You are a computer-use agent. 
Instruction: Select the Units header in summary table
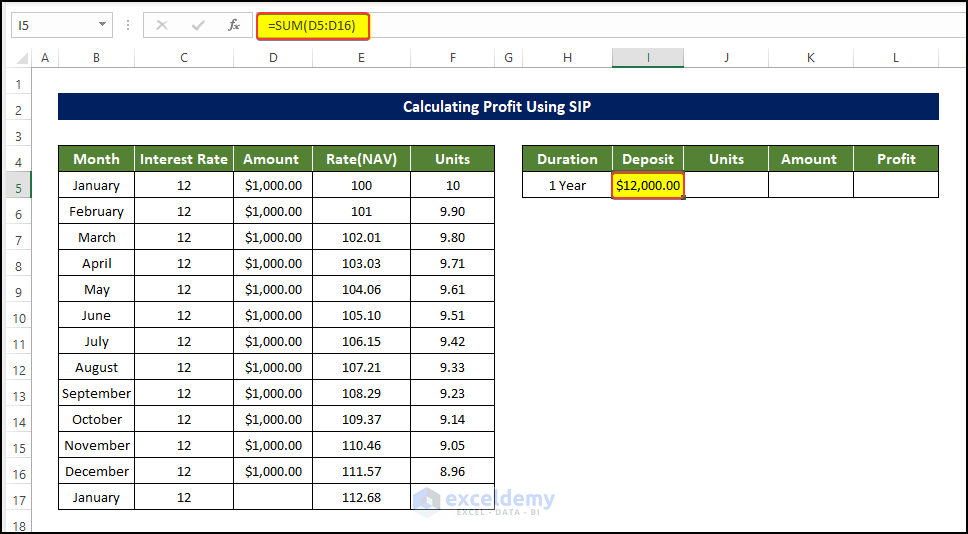[x=726, y=159]
